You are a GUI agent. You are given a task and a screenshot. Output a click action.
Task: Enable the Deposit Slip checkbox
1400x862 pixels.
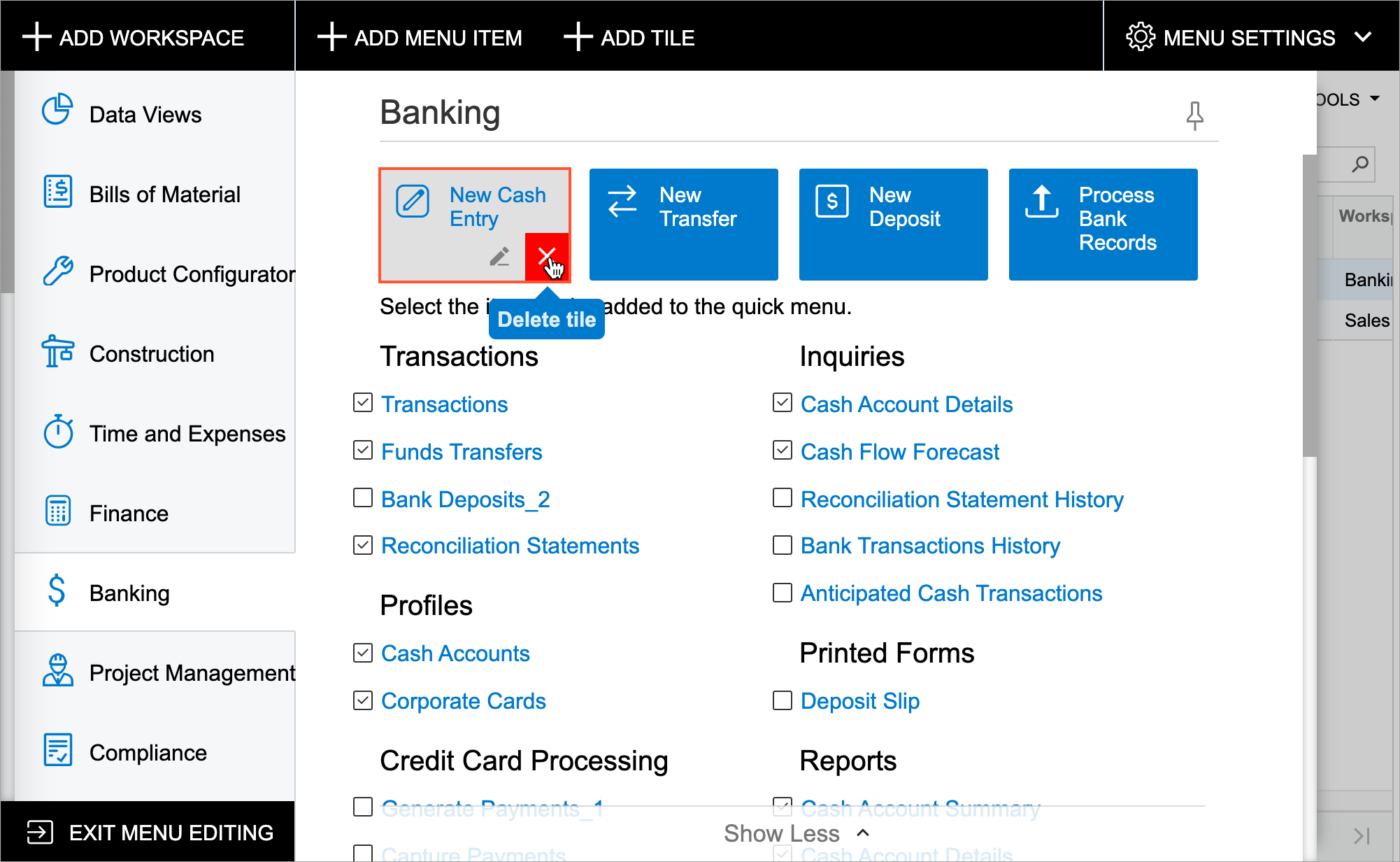click(782, 700)
